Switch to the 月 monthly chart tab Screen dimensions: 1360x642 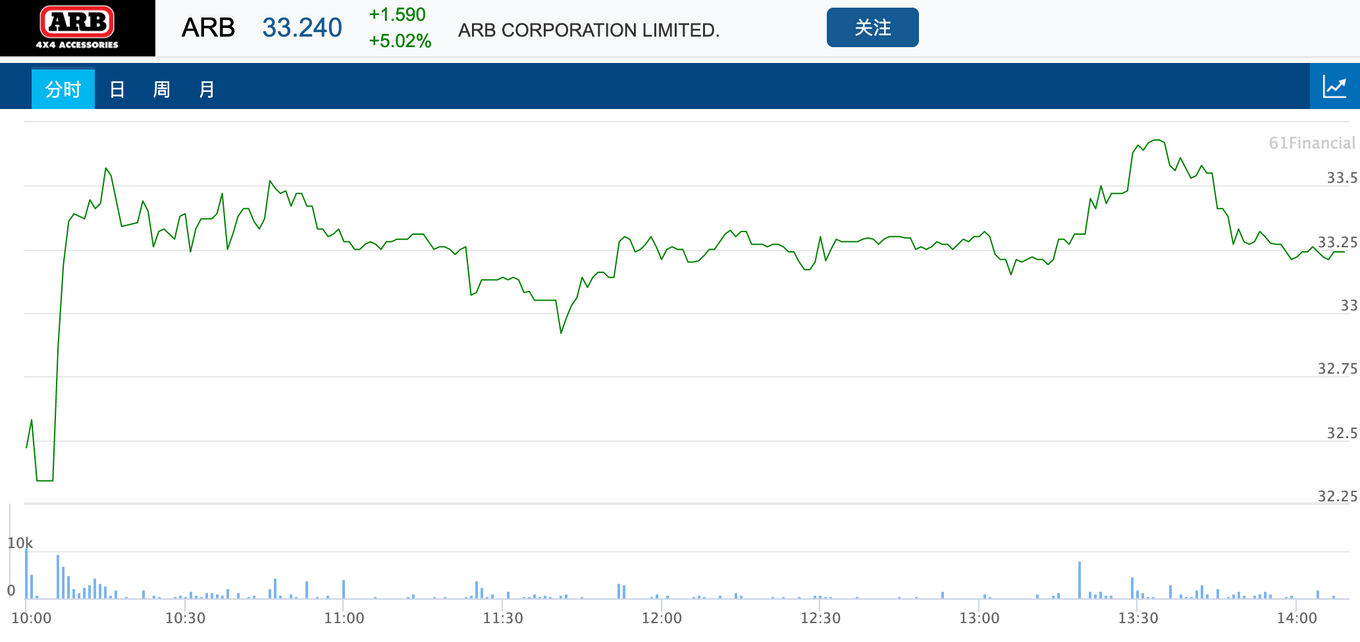pyautogui.click(x=206, y=89)
